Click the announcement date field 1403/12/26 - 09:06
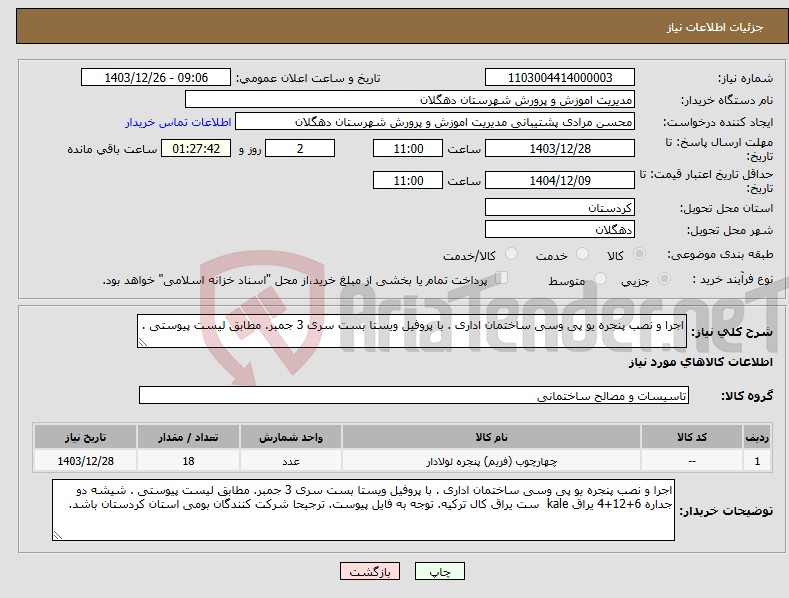 [156, 78]
